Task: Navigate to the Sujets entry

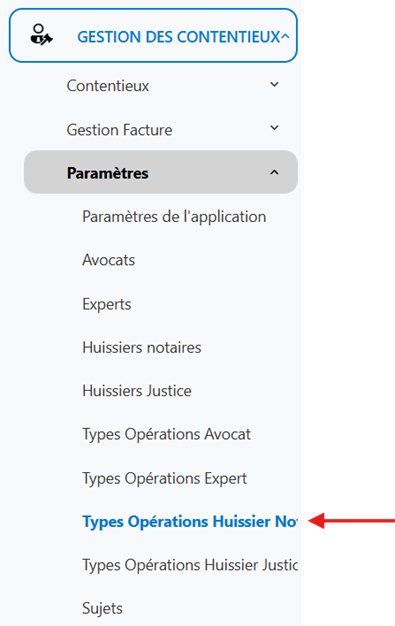Action: point(102,609)
